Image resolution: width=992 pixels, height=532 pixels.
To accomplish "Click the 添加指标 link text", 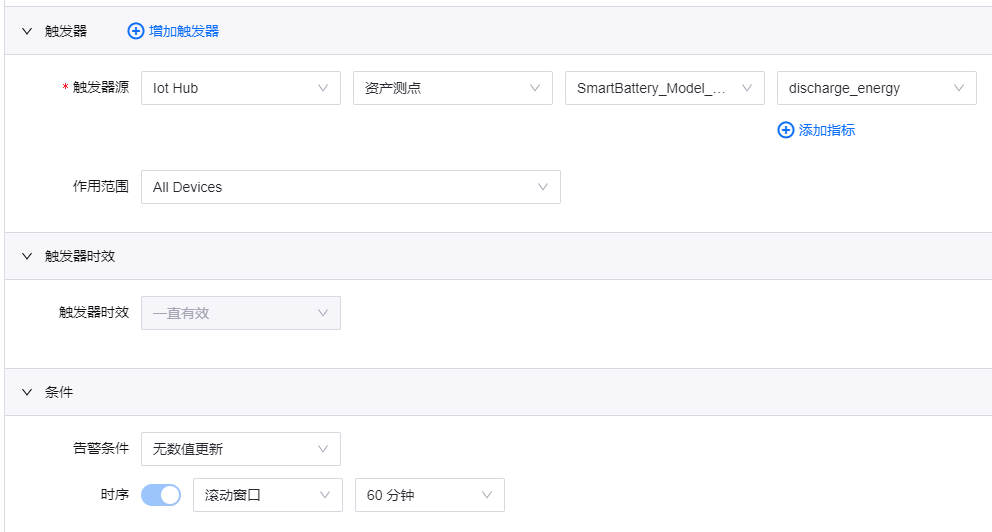I will click(827, 130).
